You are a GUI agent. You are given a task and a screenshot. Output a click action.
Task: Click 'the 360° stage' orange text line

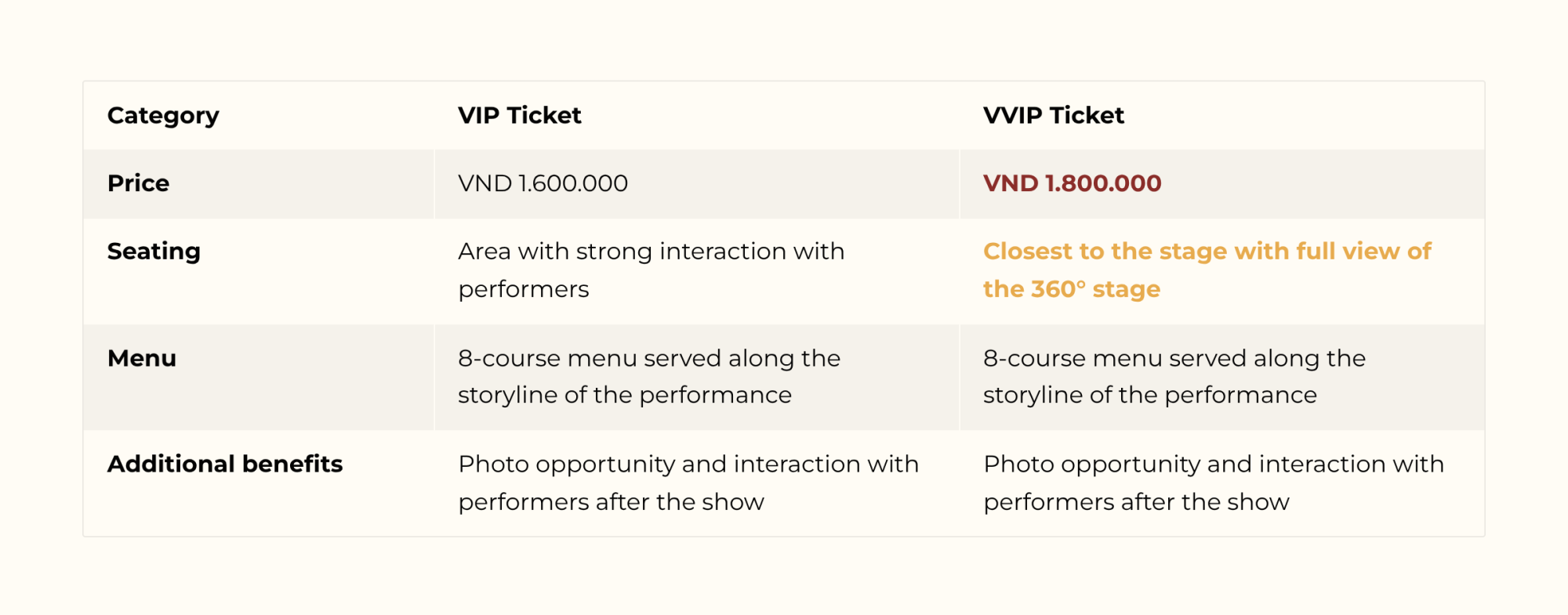pyautogui.click(x=1071, y=289)
